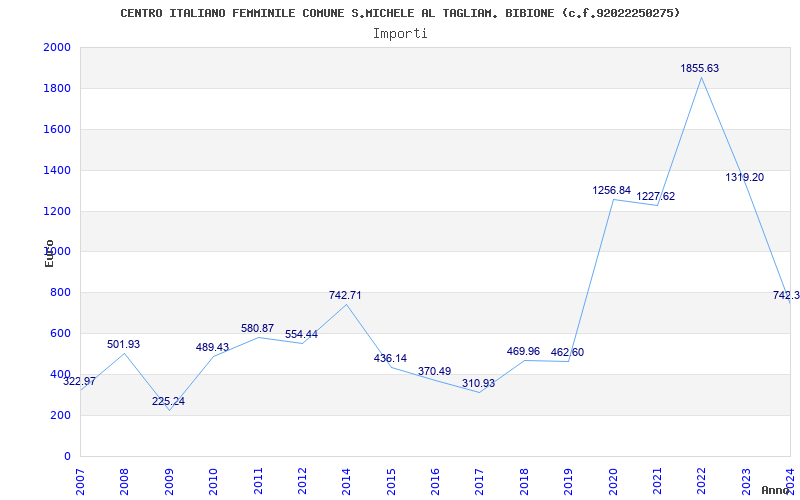Select year 2020 on the horizontal axis

(613, 479)
